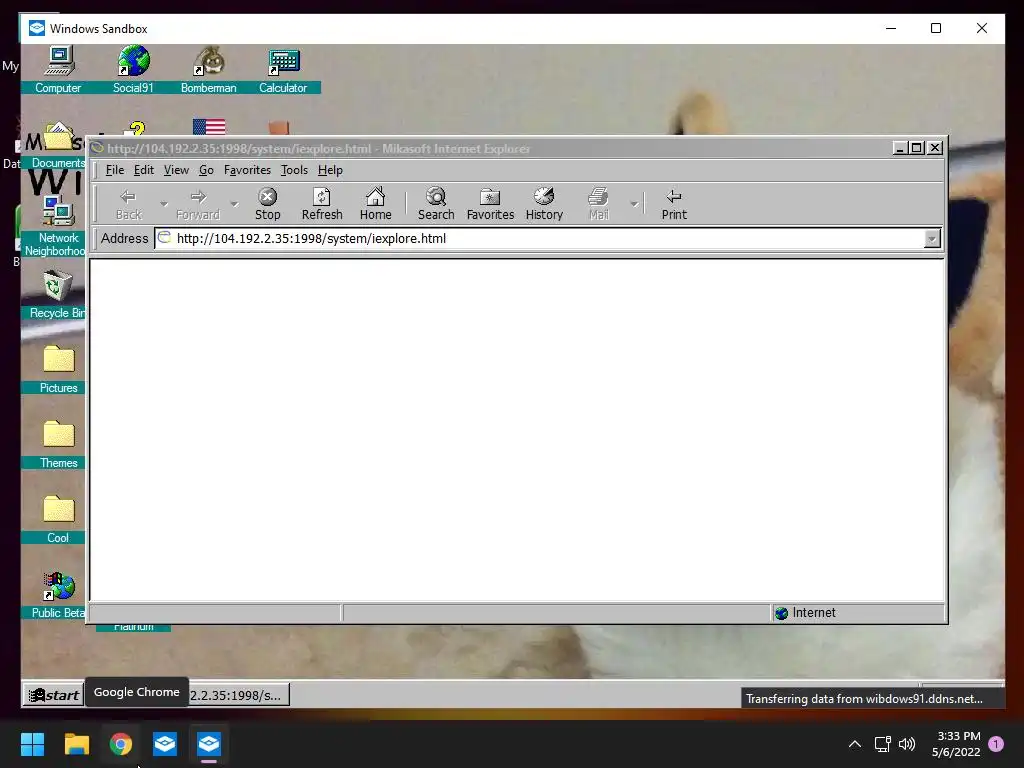Screen dimensions: 1024x768
Task: Open File Explorer from the taskbar
Action: point(76,744)
